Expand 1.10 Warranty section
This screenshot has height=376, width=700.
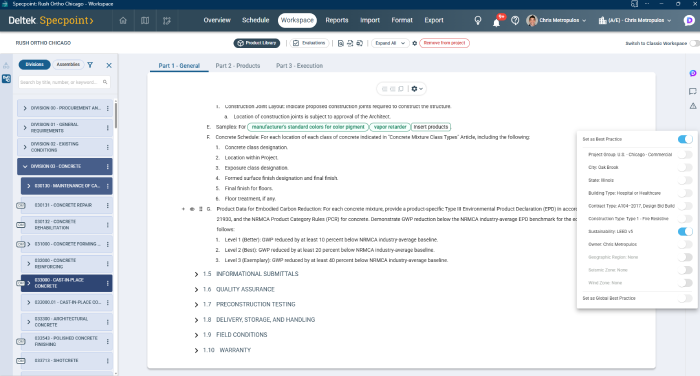coord(196,350)
